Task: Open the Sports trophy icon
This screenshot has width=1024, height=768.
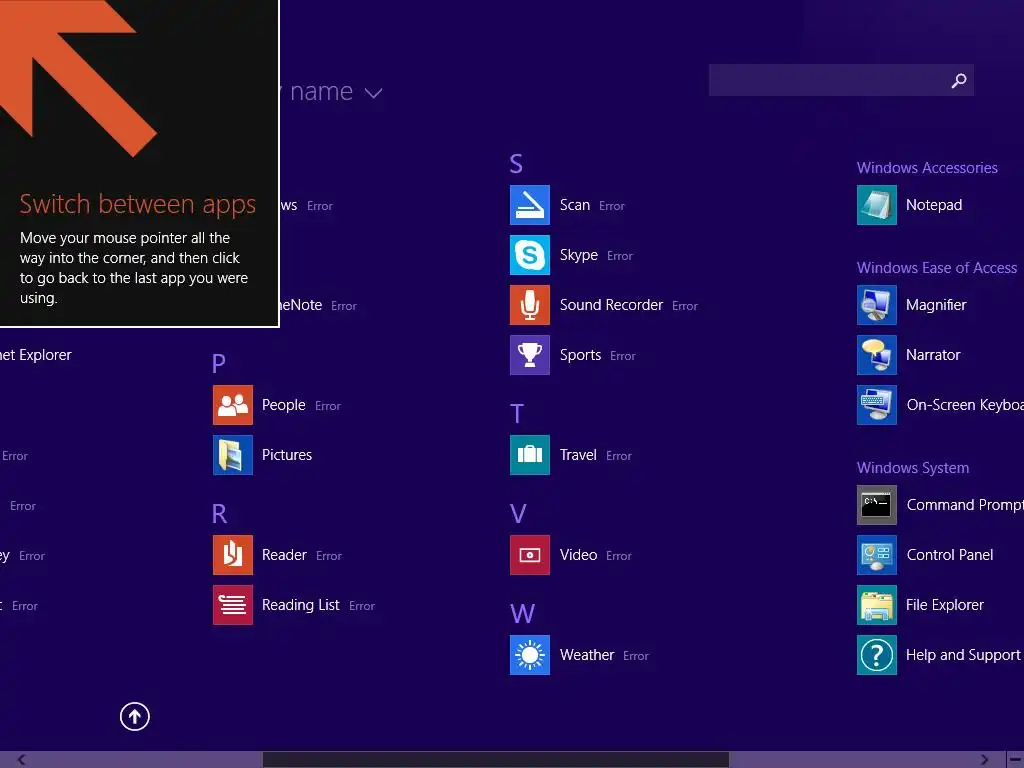Action: click(x=530, y=355)
